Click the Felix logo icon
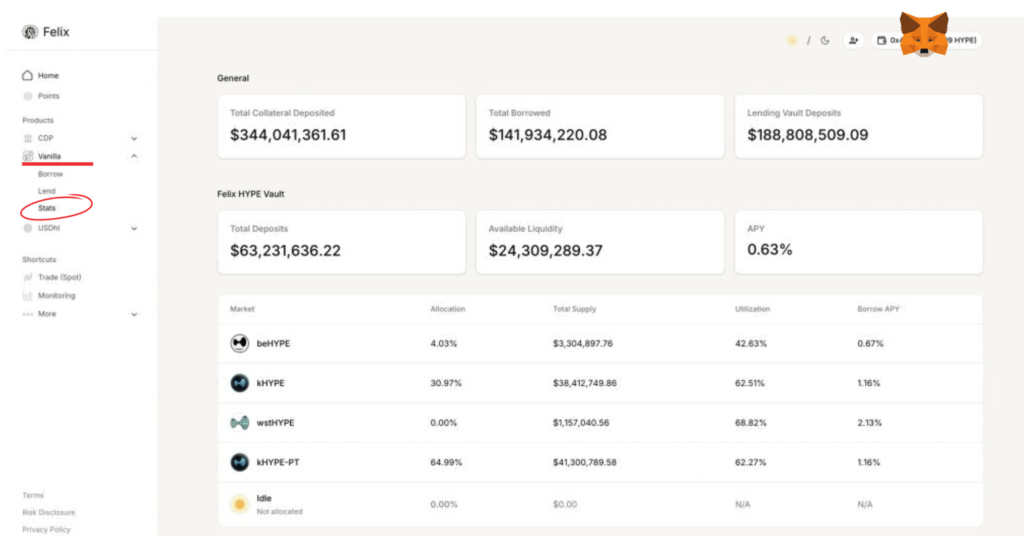Screen dimensions: 1024x536 click(30, 32)
